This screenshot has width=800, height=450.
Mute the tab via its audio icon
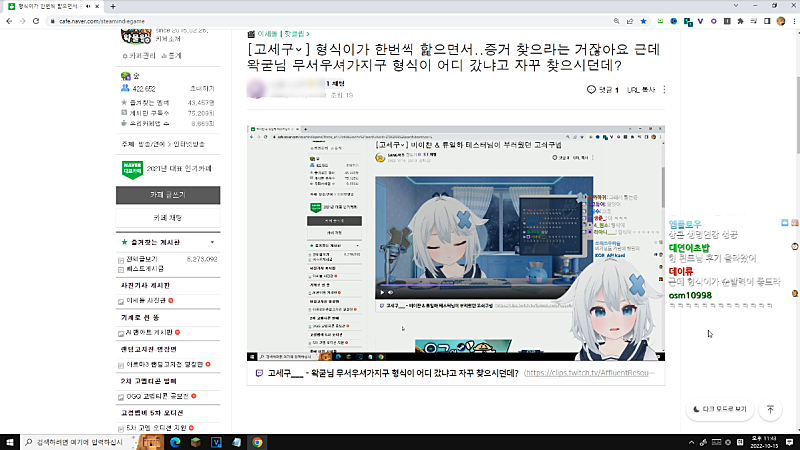[88, 7]
